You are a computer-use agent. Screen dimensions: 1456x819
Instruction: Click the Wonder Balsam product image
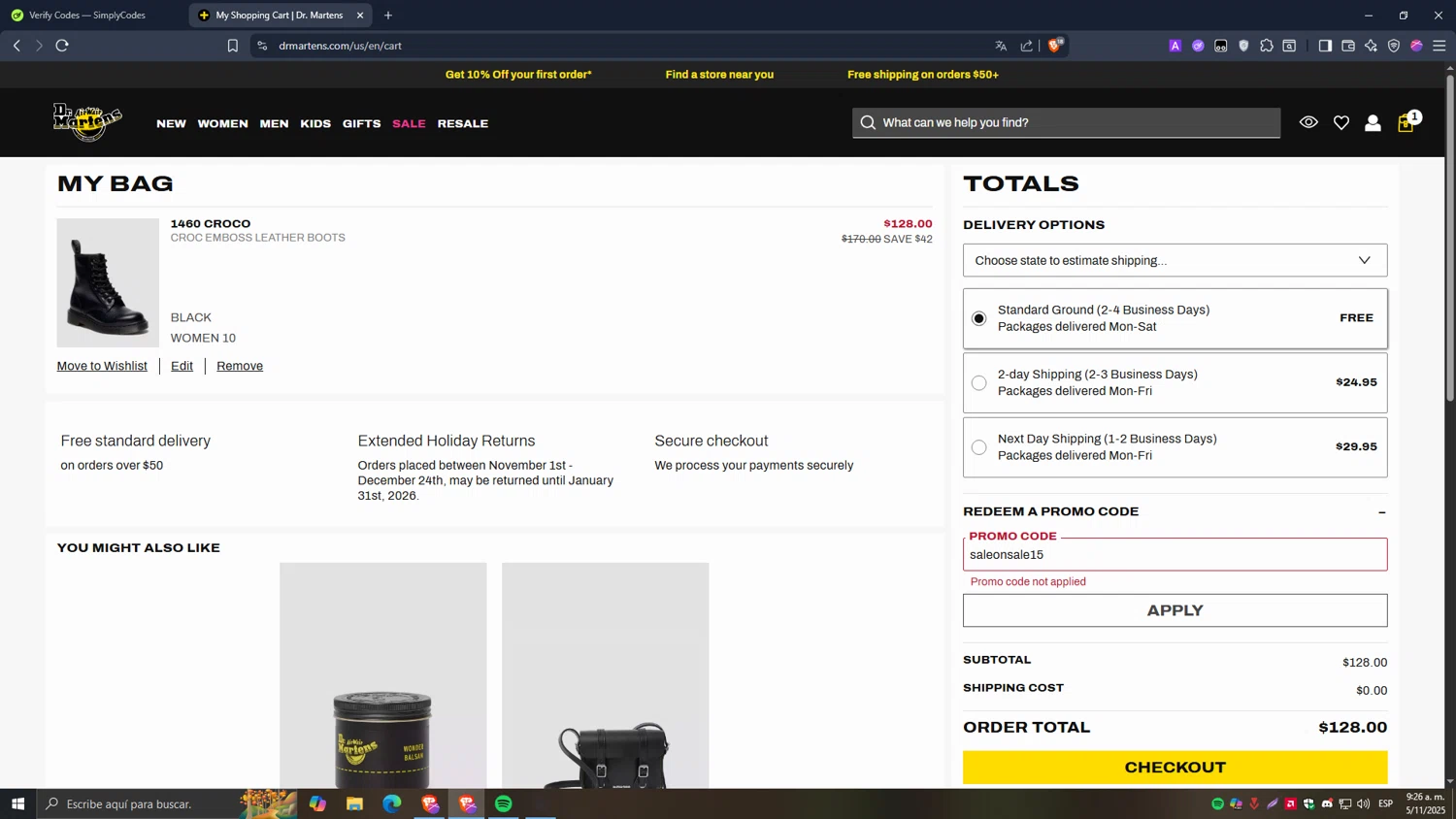(x=382, y=675)
